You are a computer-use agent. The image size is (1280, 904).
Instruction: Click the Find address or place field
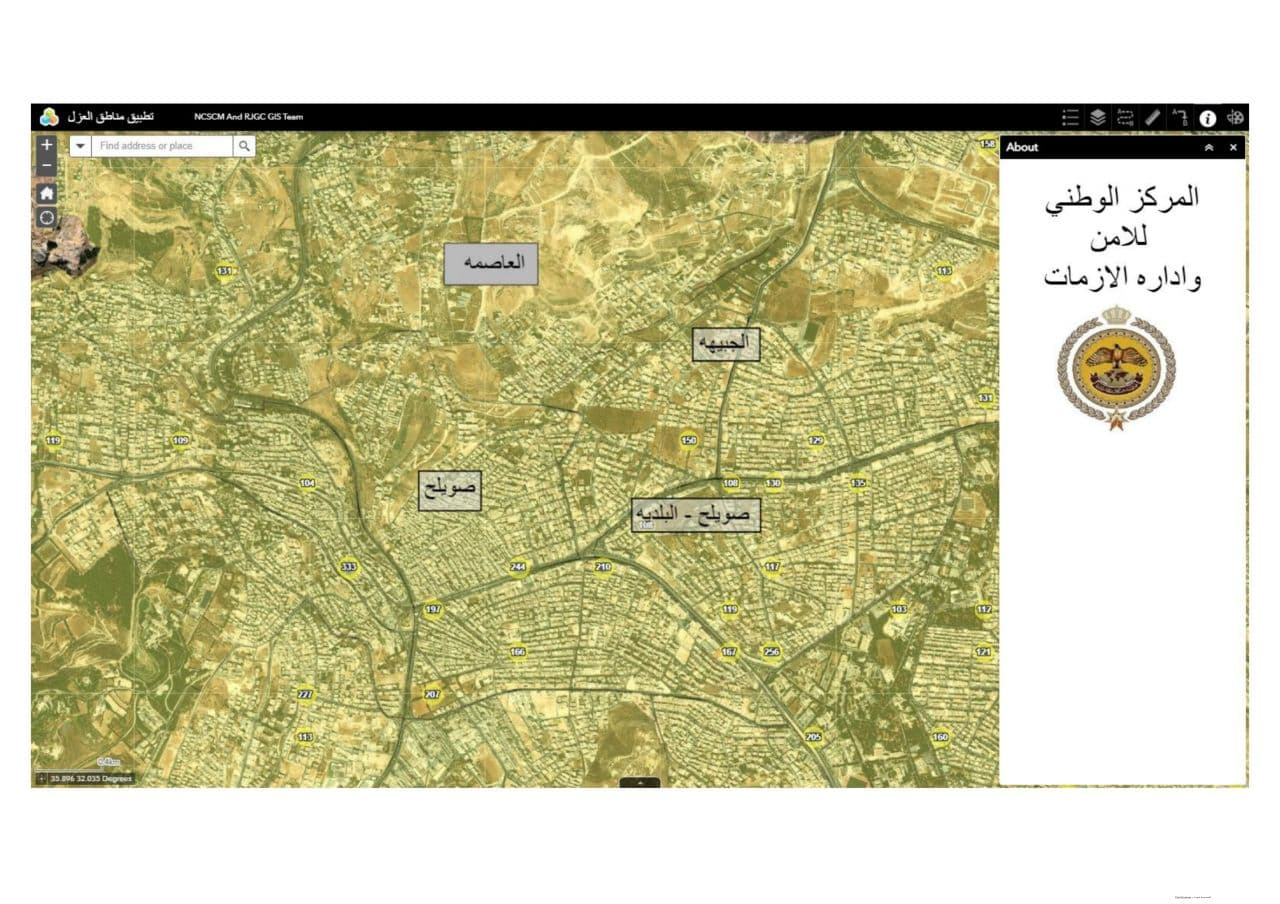(x=162, y=146)
